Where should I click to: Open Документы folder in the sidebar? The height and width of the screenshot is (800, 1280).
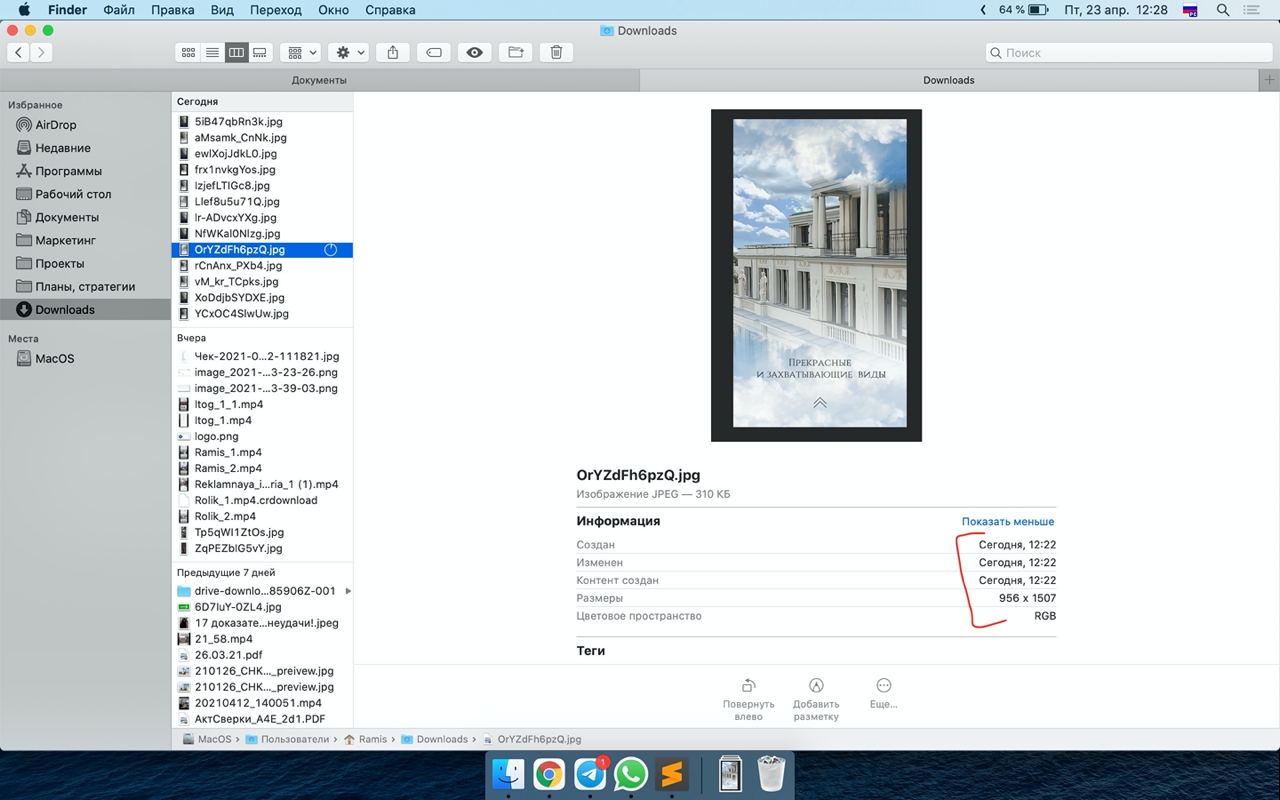[67, 217]
